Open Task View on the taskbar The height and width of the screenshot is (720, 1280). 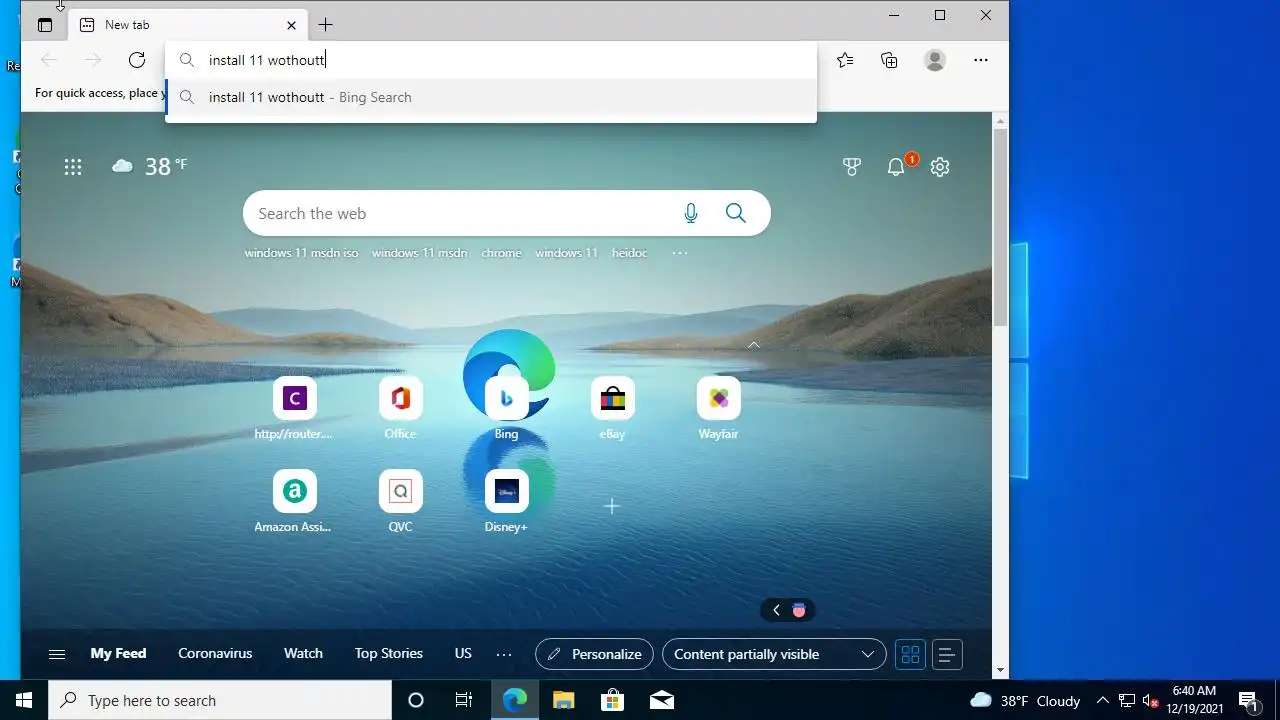464,700
